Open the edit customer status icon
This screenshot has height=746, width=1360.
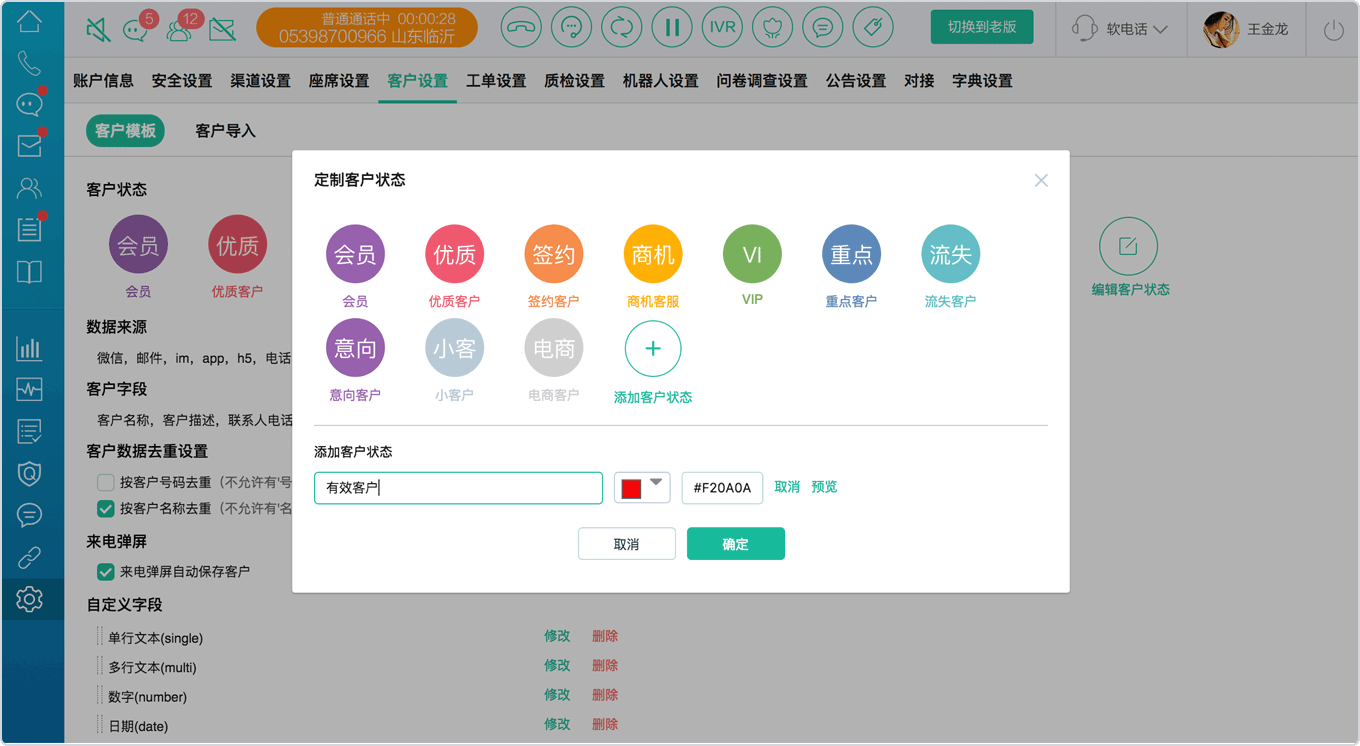click(1128, 246)
